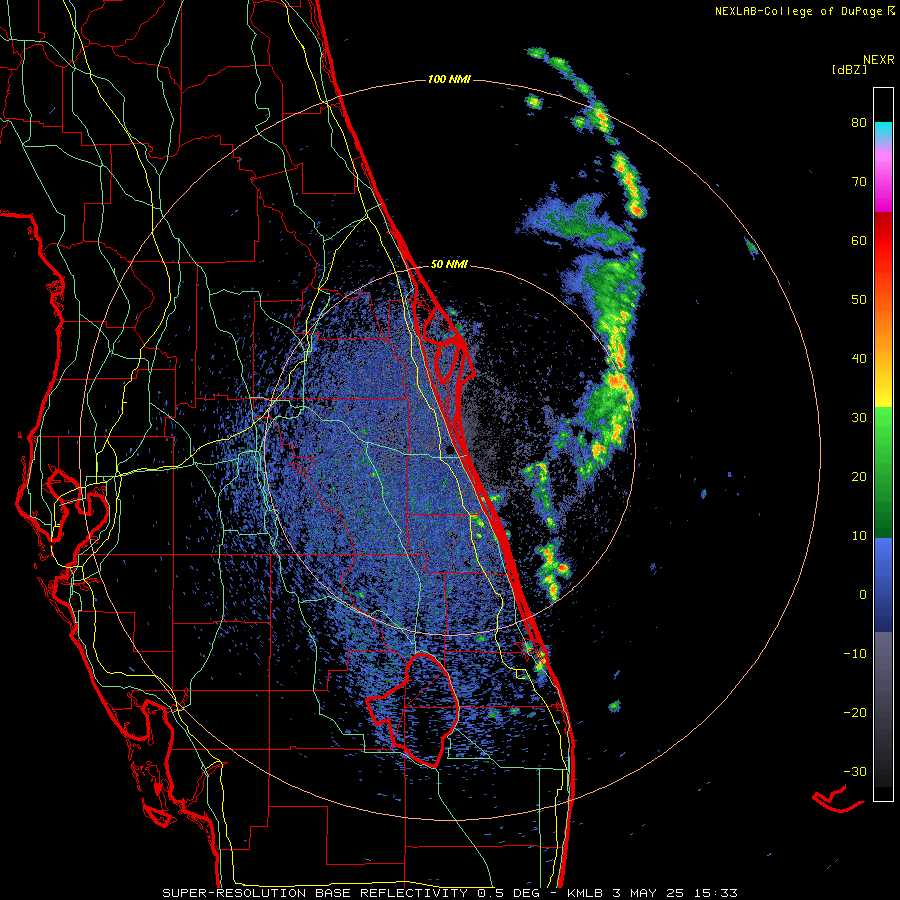Click the 60 value on the dBZ scale
The image size is (900, 900).
[x=859, y=240]
